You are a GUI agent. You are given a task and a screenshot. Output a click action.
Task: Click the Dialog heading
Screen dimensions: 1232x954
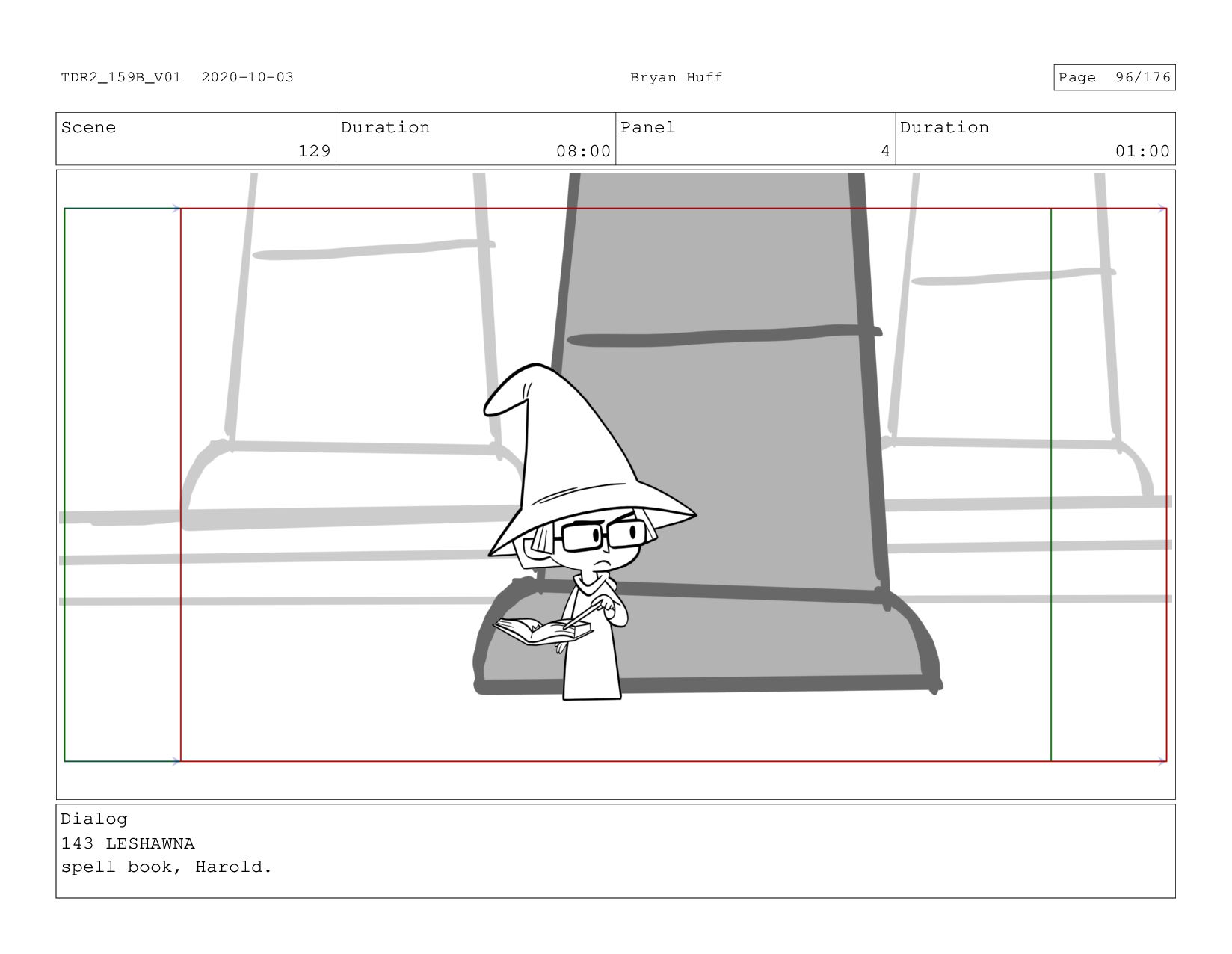click(x=94, y=819)
